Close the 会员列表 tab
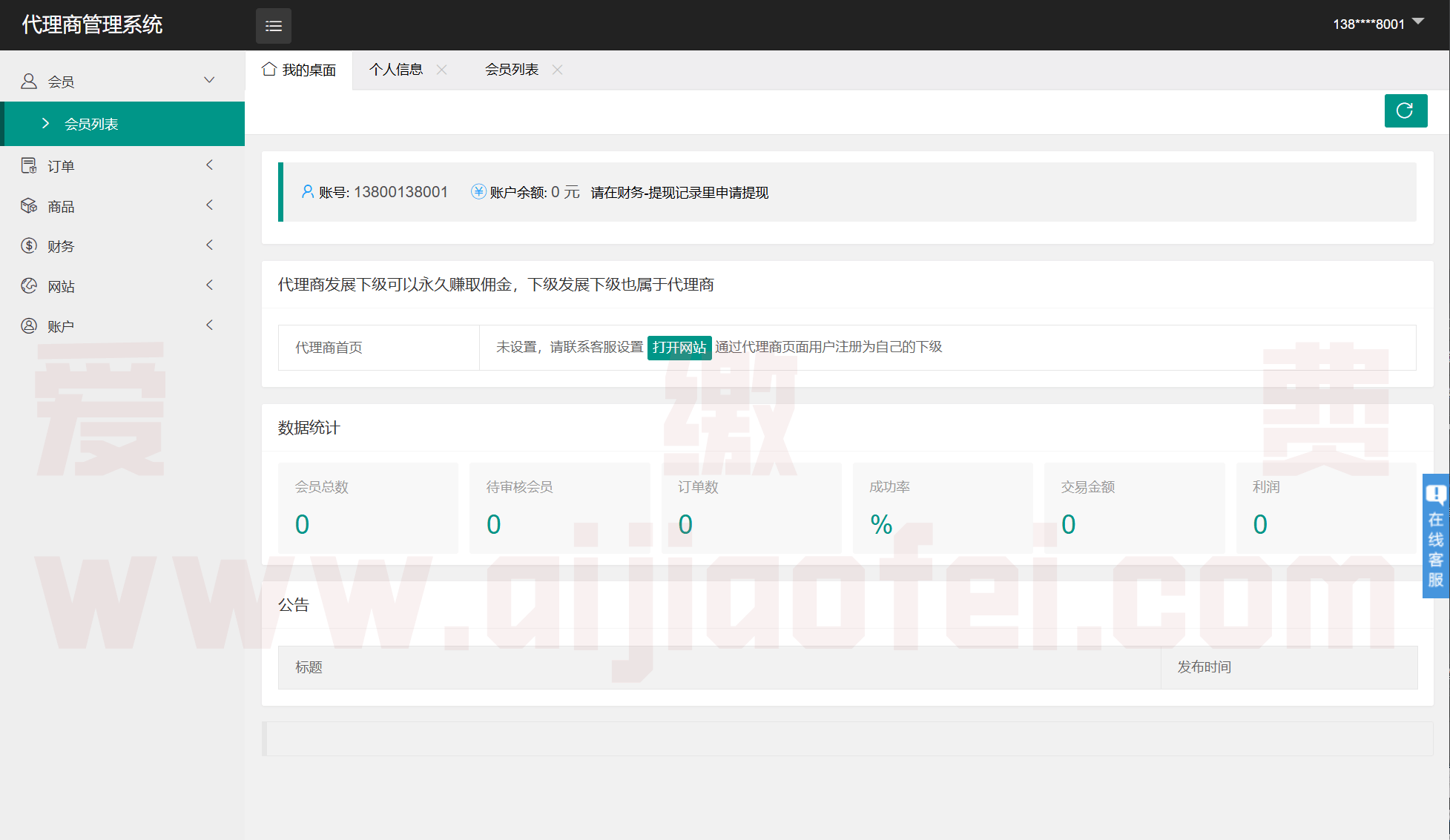Image resolution: width=1450 pixels, height=840 pixels. [557, 70]
